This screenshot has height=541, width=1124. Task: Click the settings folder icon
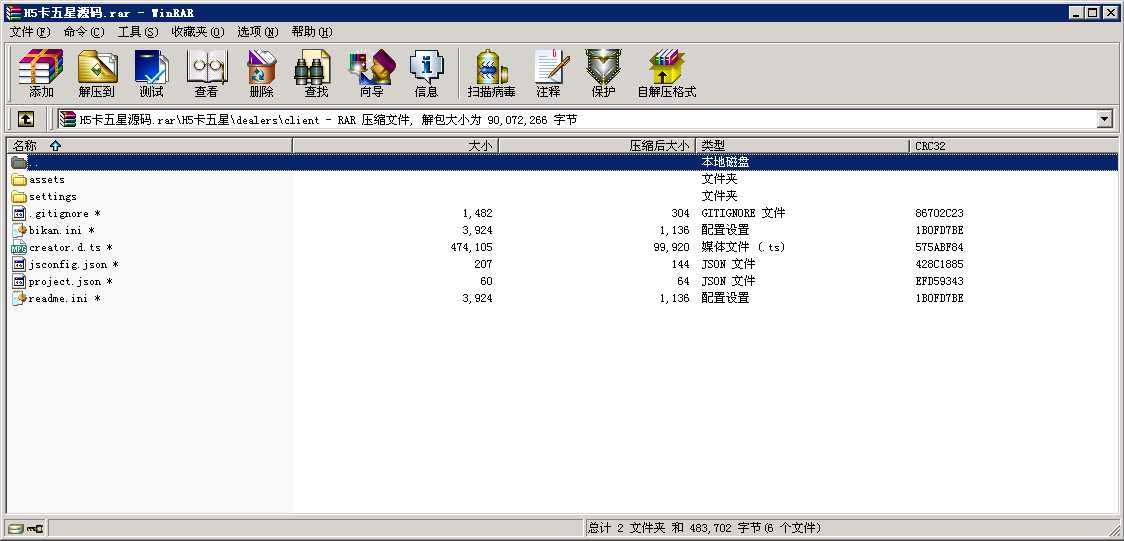(x=19, y=196)
